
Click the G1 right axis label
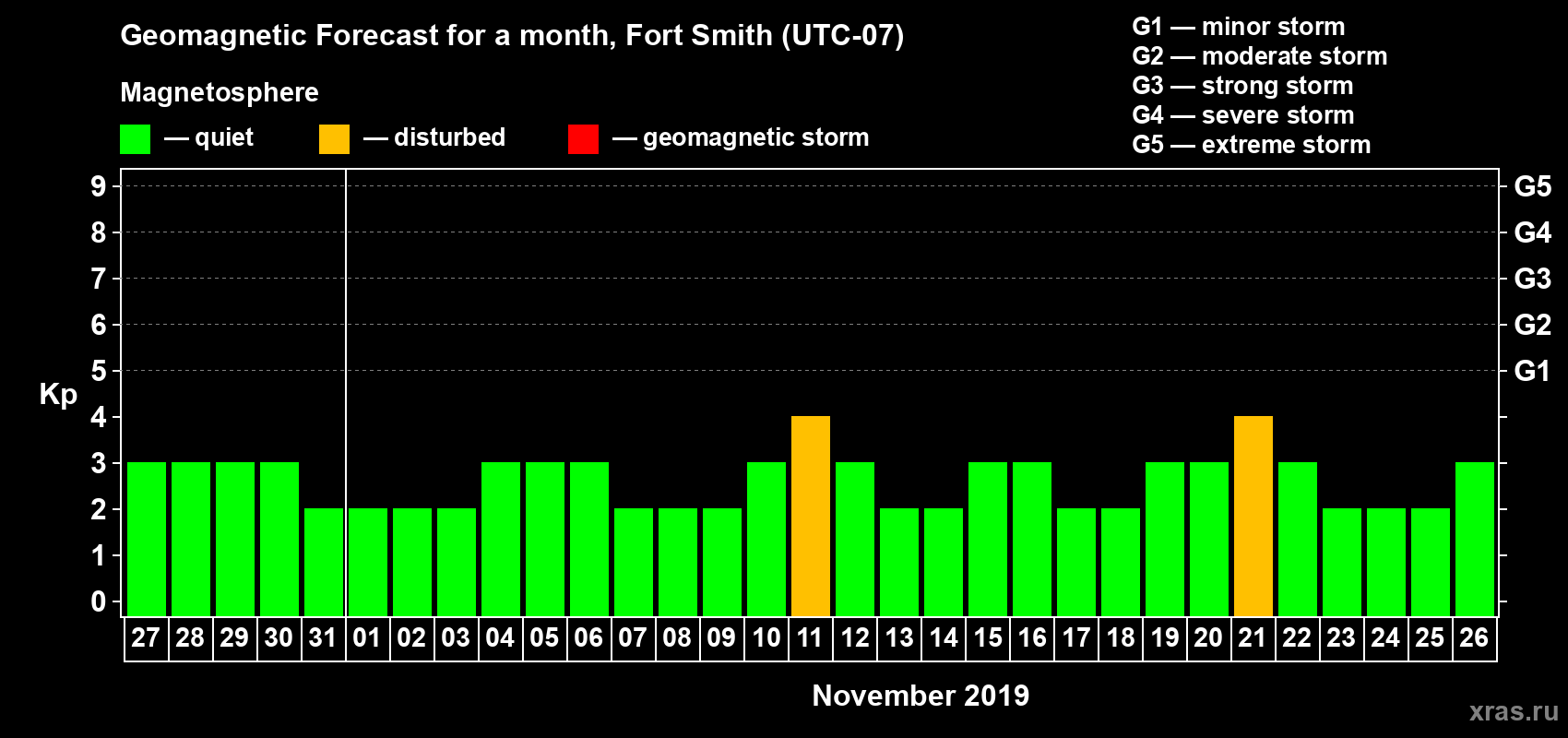coord(1533,371)
